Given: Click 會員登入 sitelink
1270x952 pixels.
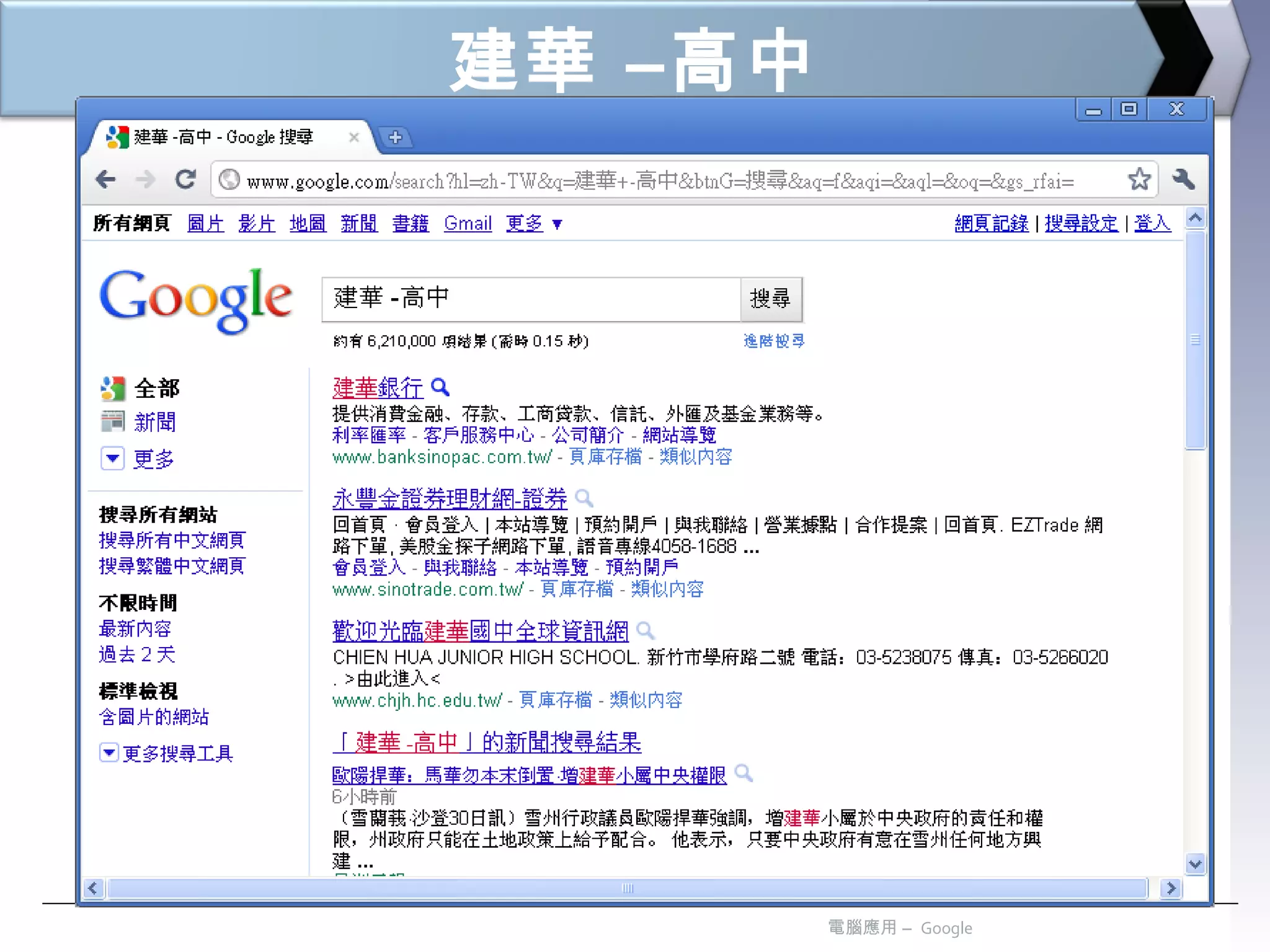Looking at the screenshot, I should click(369, 567).
